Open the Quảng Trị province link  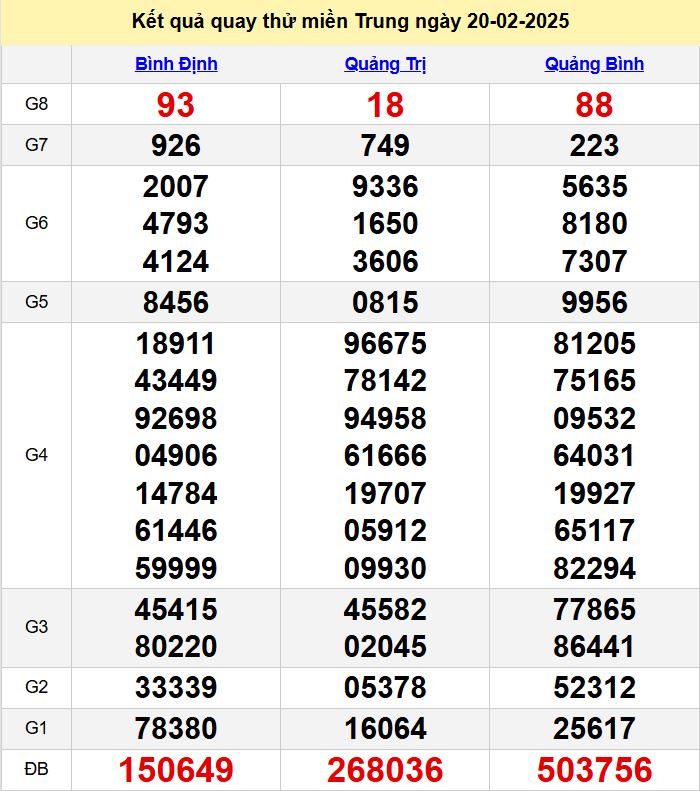(385, 64)
